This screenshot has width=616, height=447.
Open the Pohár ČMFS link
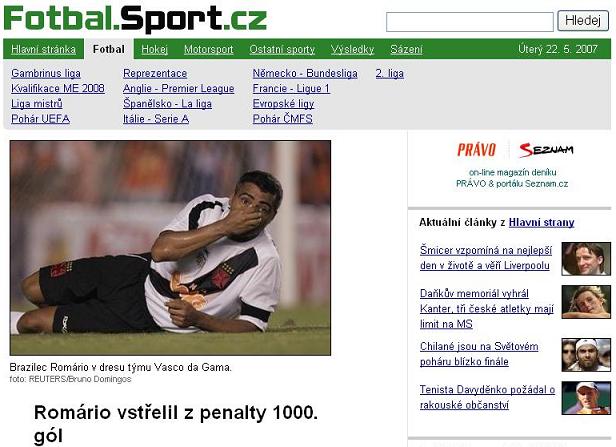click(282, 119)
